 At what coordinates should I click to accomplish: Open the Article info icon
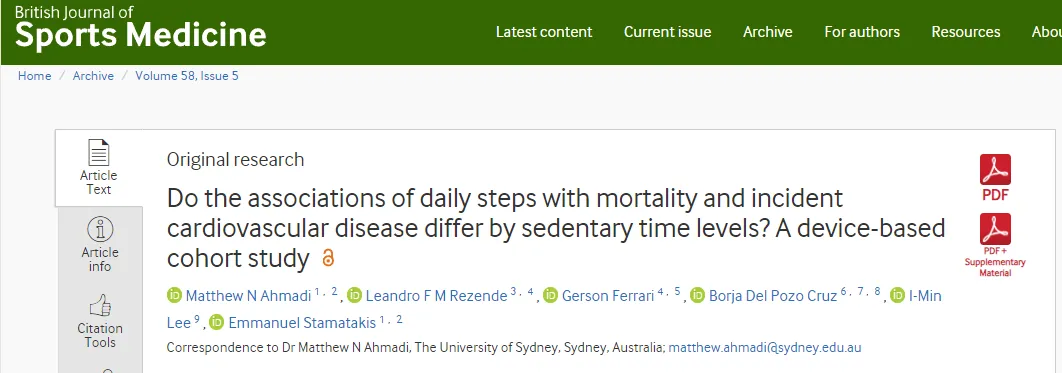pyautogui.click(x=100, y=230)
